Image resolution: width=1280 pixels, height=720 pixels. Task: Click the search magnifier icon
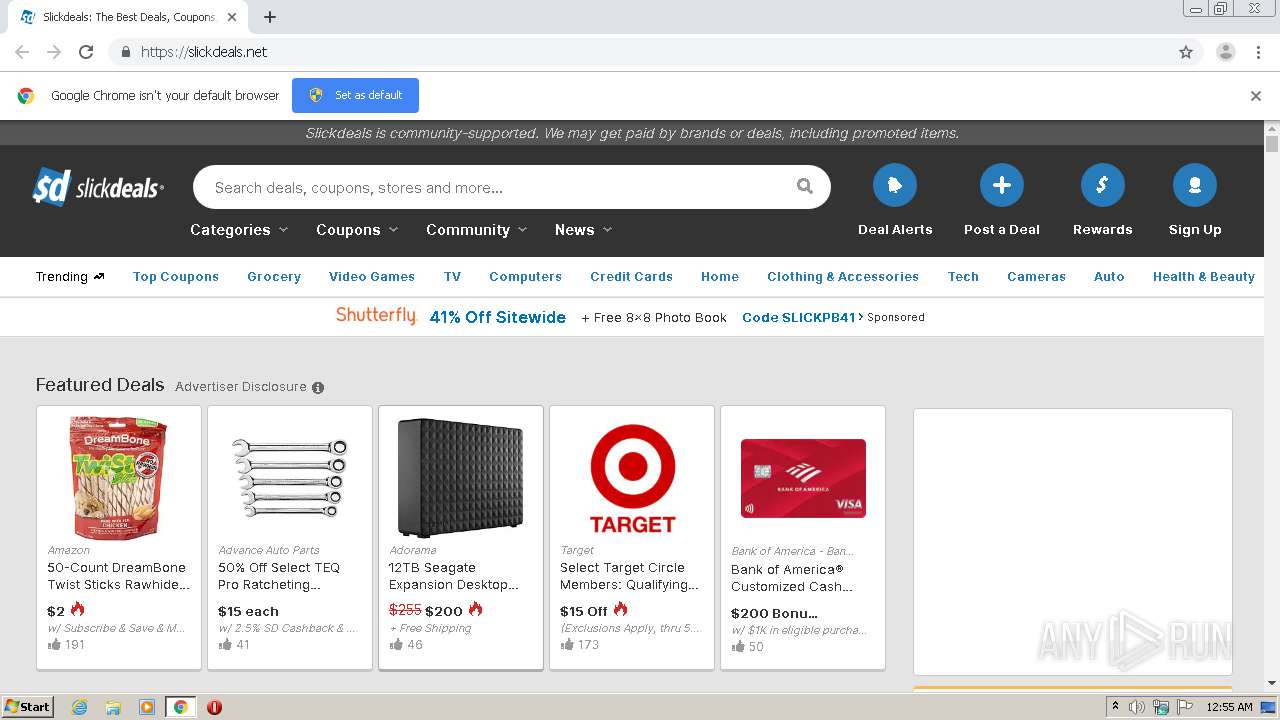[804, 186]
